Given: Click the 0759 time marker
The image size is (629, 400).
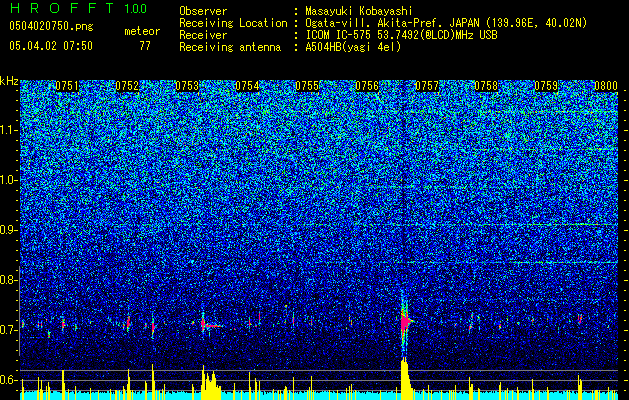Looking at the screenshot, I should point(546,86).
